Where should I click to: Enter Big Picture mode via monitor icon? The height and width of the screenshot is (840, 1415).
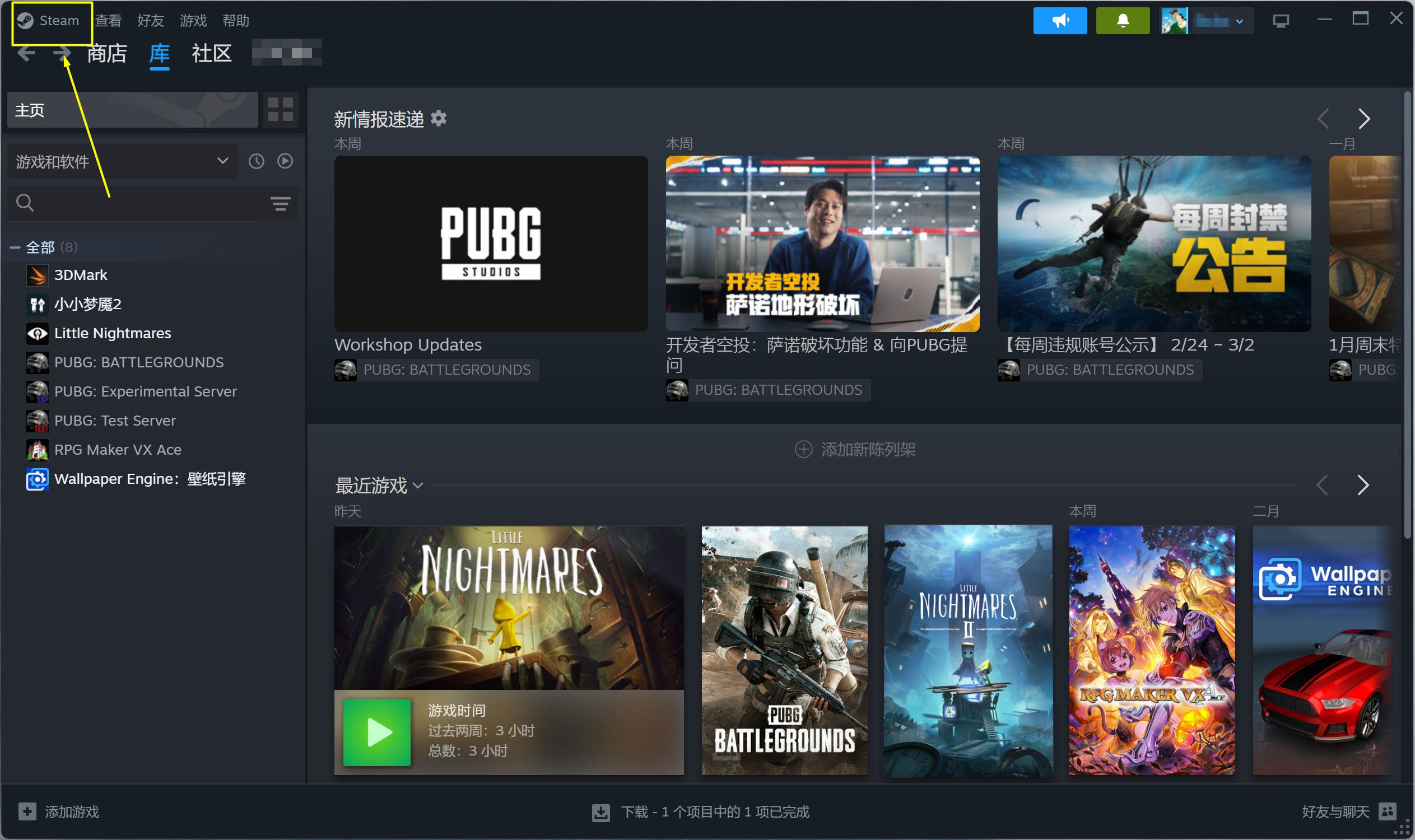click(1281, 21)
